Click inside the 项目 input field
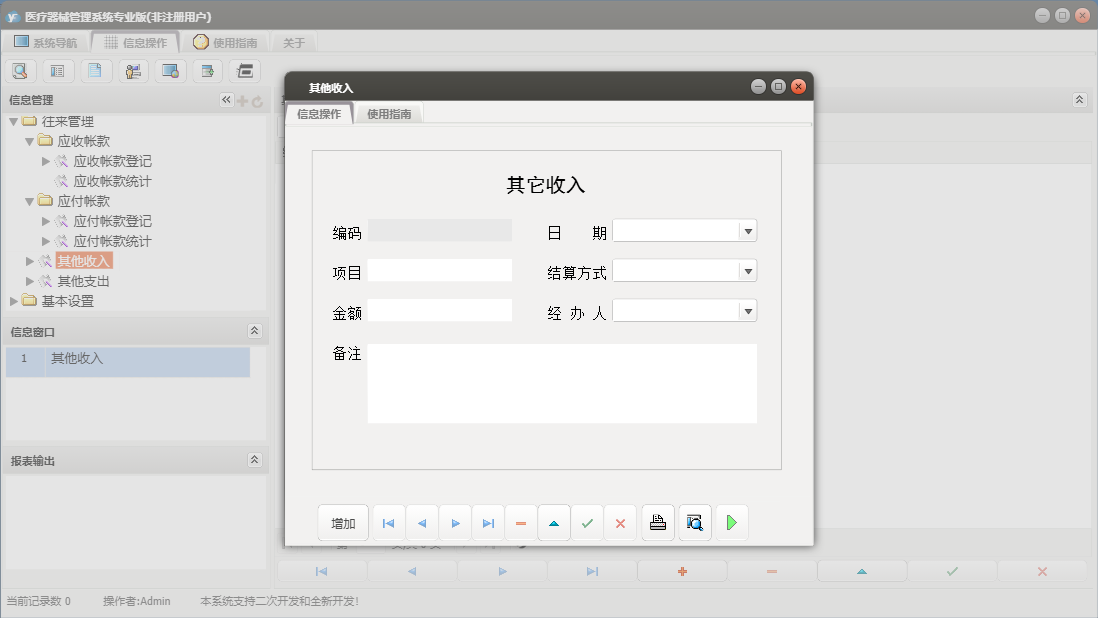Screen dimensions: 1098x618 pyautogui.click(x=440, y=270)
